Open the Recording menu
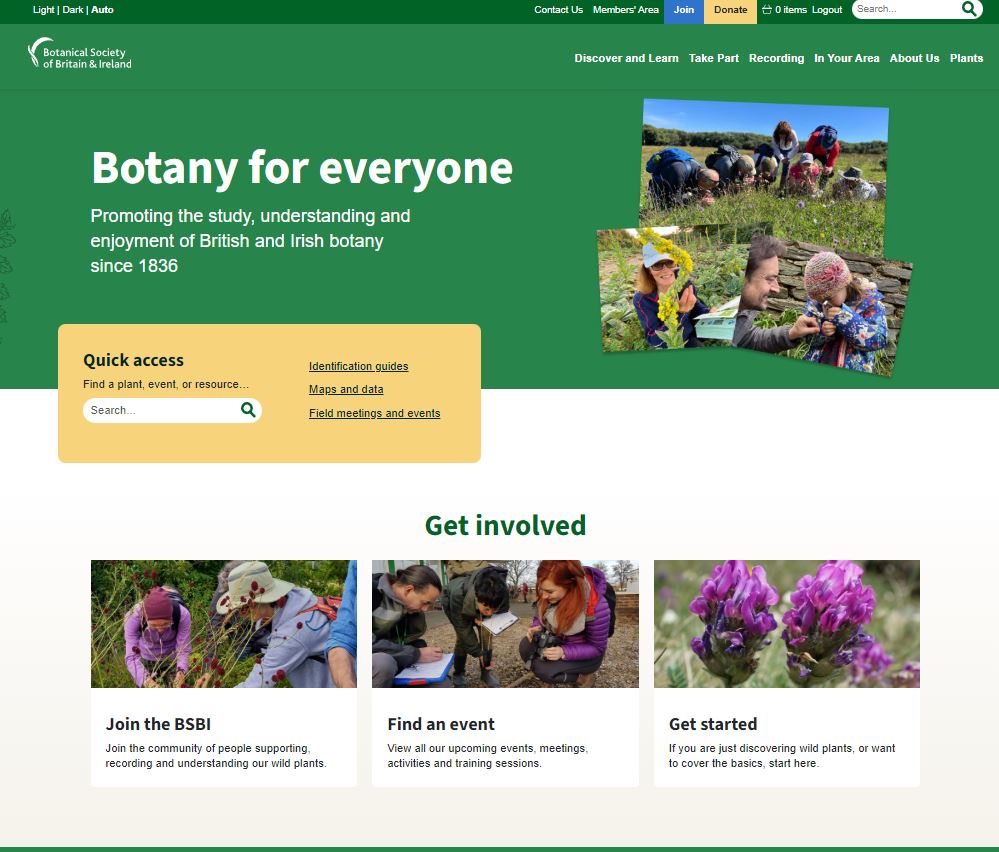Screen dimensions: 999x852 point(776,58)
